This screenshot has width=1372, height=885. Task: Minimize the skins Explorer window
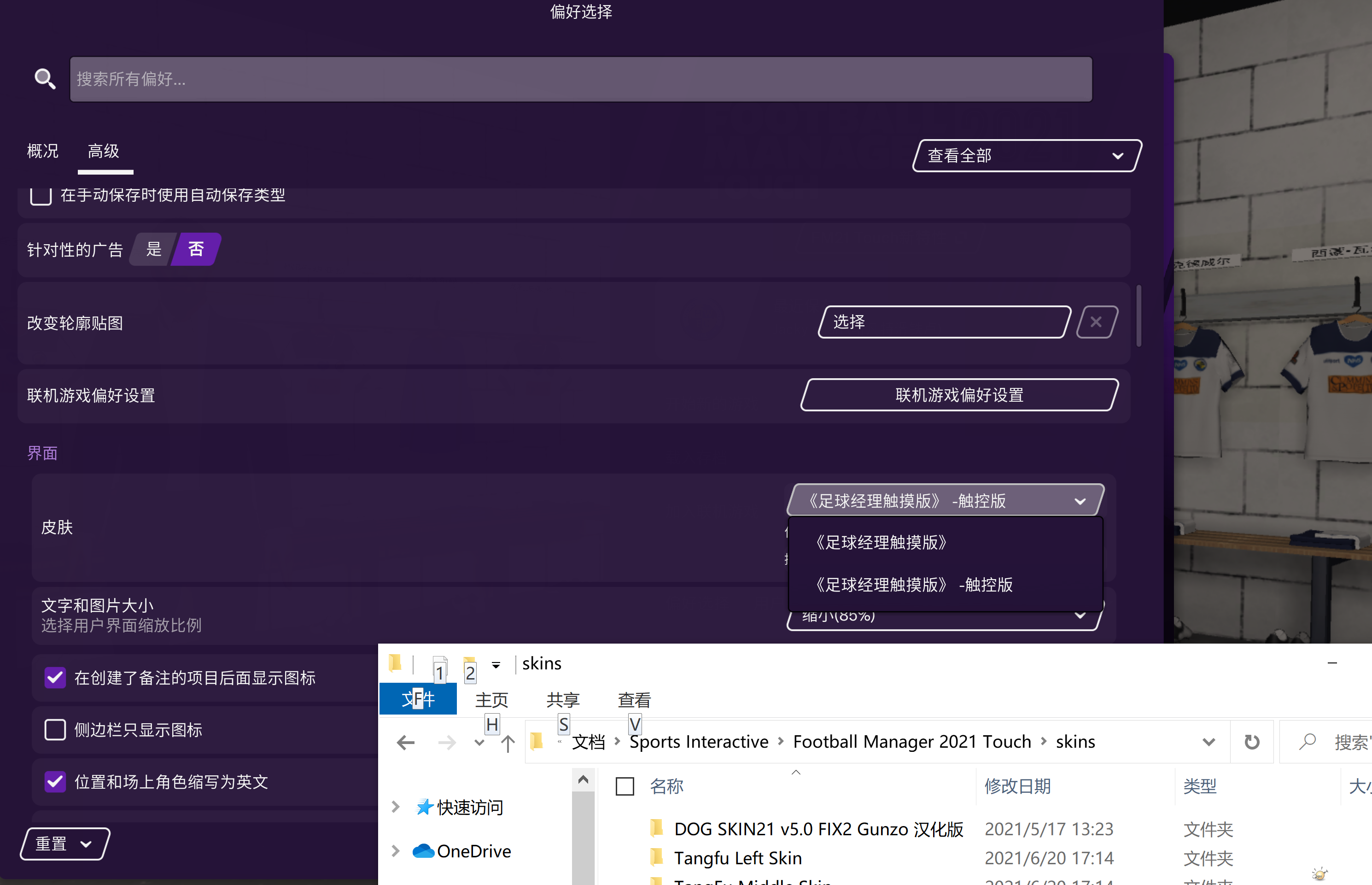pyautogui.click(x=1332, y=663)
